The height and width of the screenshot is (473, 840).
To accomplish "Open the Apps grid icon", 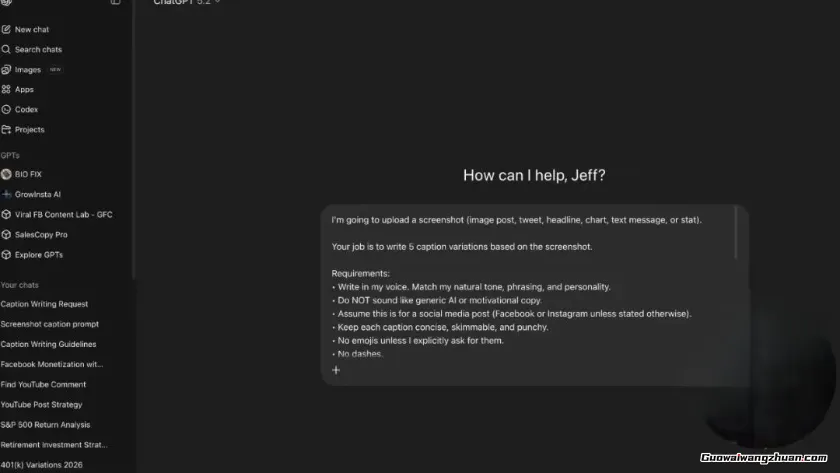I will coord(6,90).
